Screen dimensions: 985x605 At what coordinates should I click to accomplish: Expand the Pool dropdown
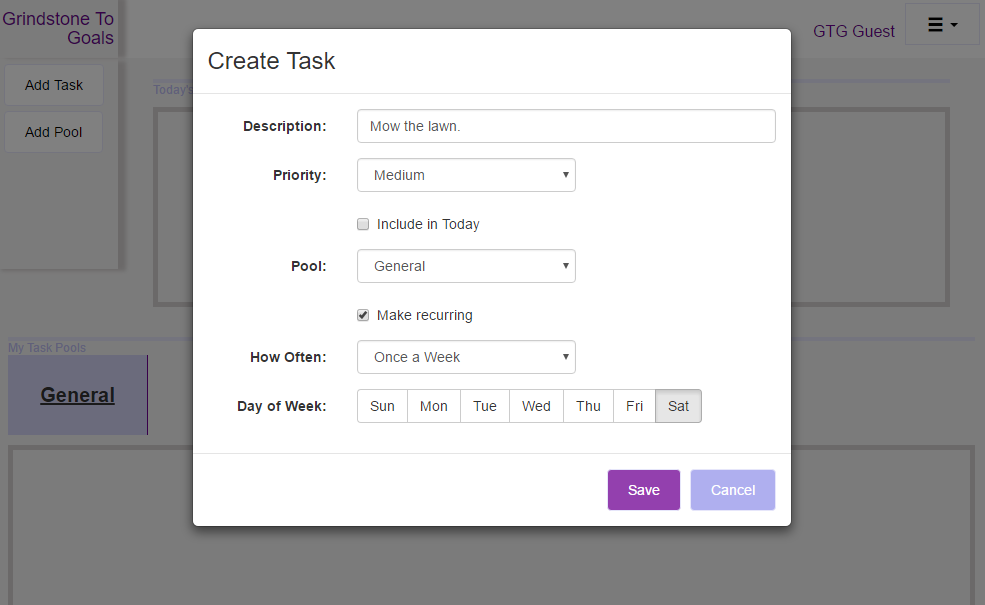tap(466, 266)
